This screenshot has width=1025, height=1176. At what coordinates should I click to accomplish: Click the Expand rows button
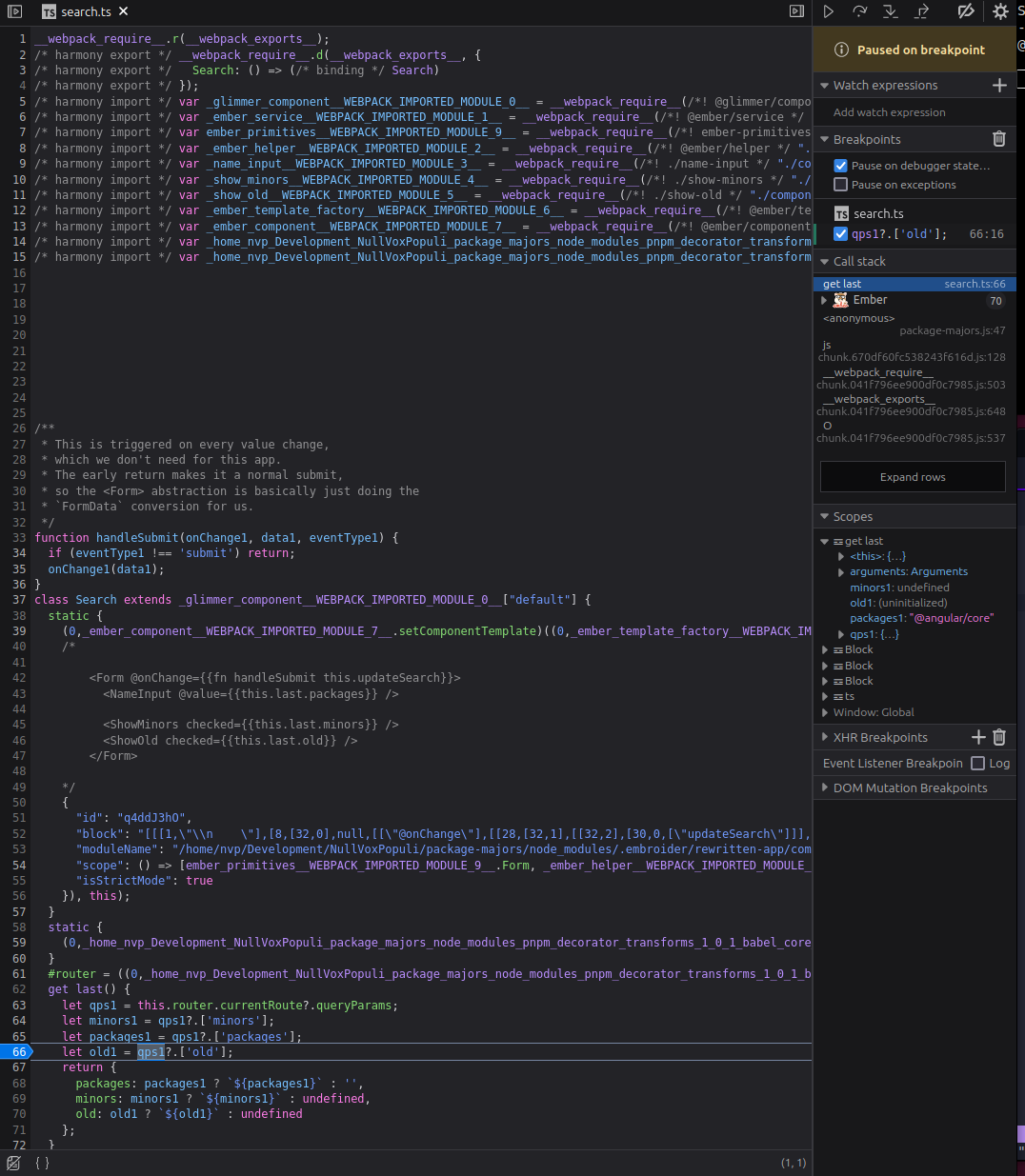tap(912, 476)
